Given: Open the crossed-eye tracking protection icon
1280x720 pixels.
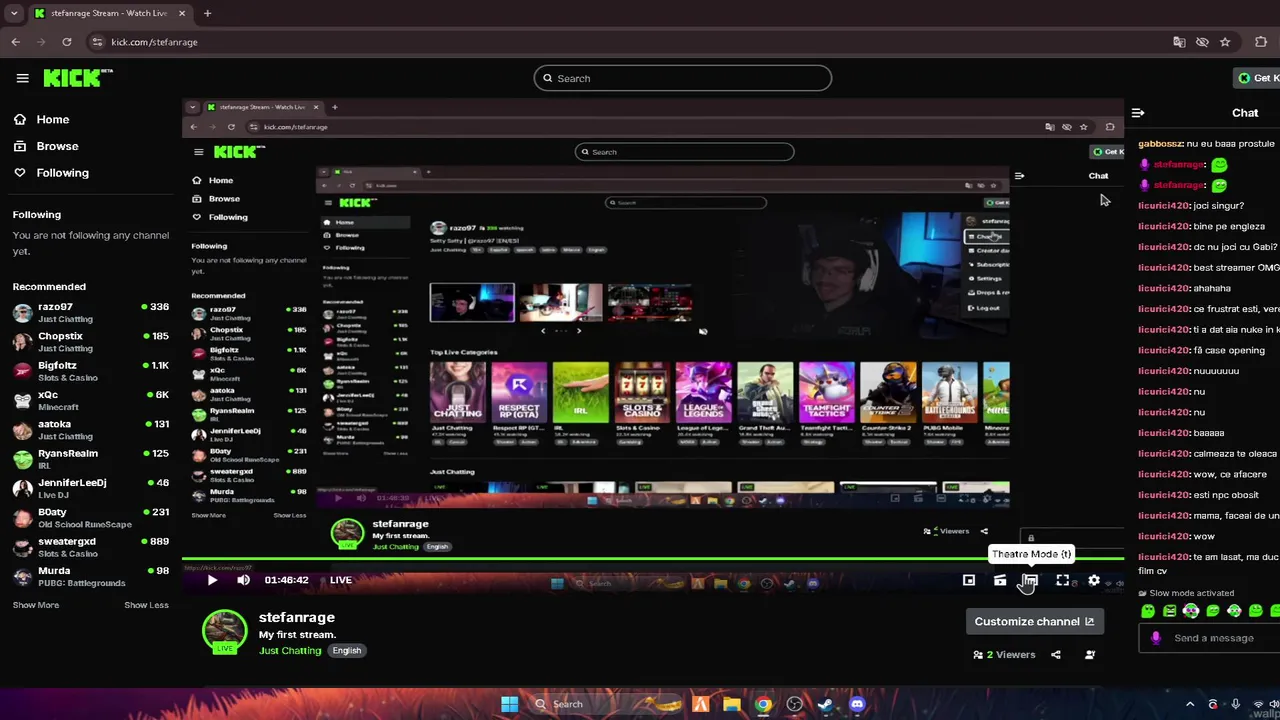Looking at the screenshot, I should 1202,42.
